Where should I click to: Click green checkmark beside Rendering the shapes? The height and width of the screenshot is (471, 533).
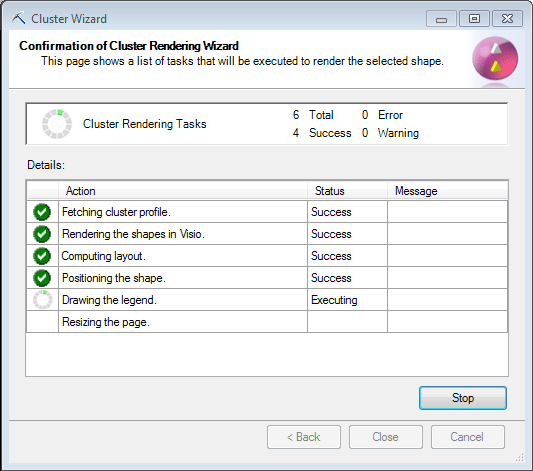pos(42,234)
